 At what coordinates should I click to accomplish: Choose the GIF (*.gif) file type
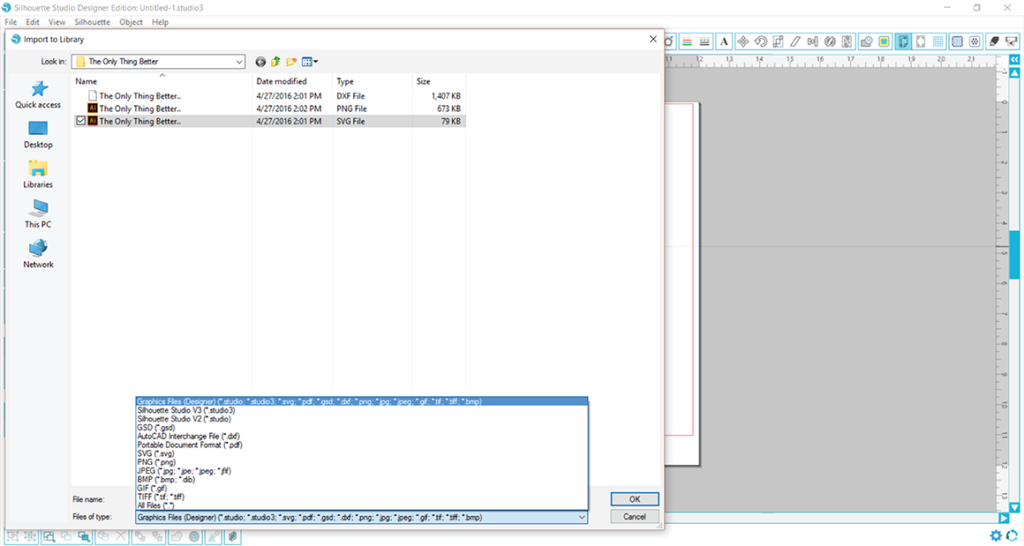pos(152,488)
